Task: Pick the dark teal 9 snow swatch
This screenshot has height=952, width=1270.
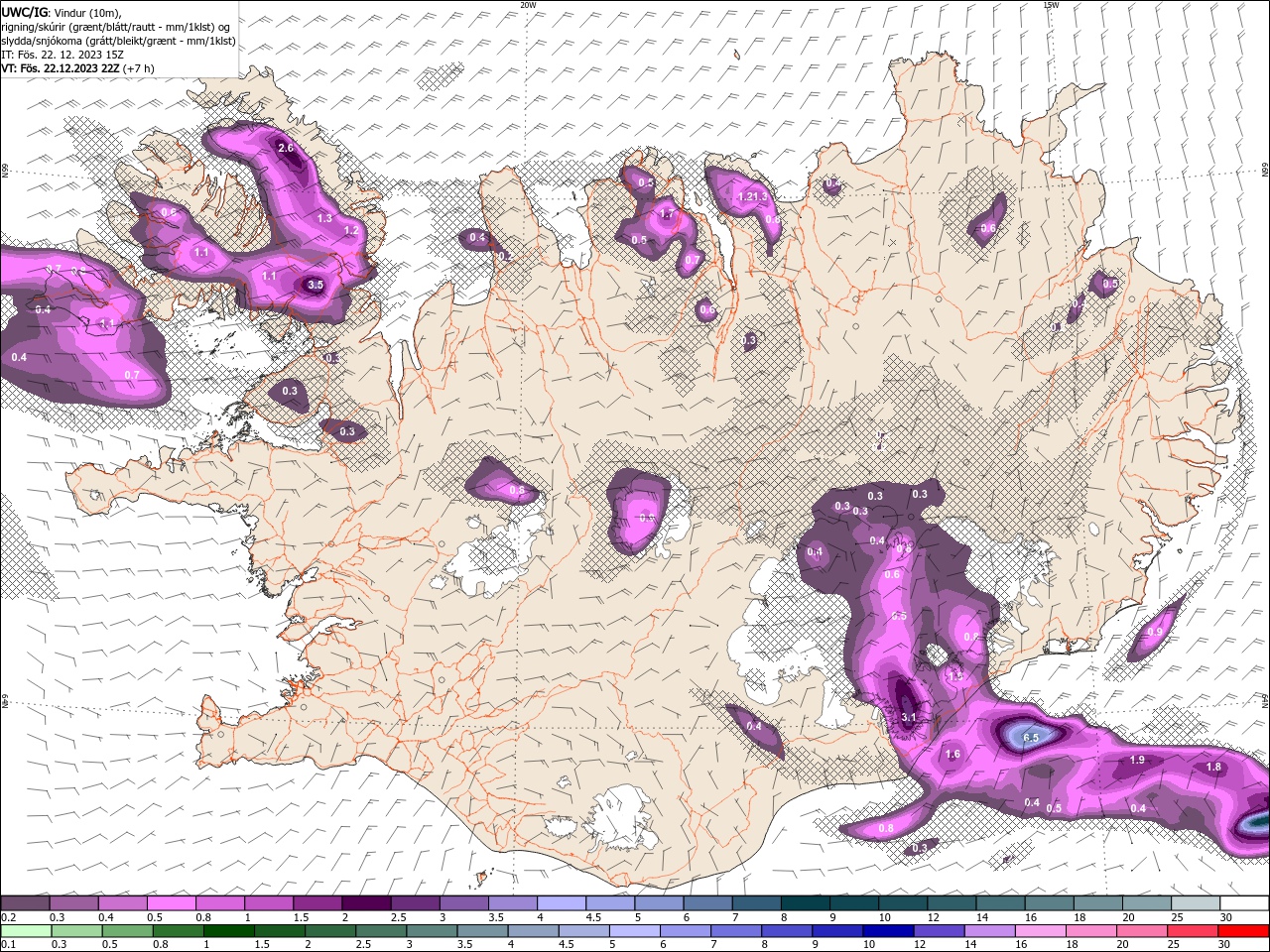Action: click(853, 902)
